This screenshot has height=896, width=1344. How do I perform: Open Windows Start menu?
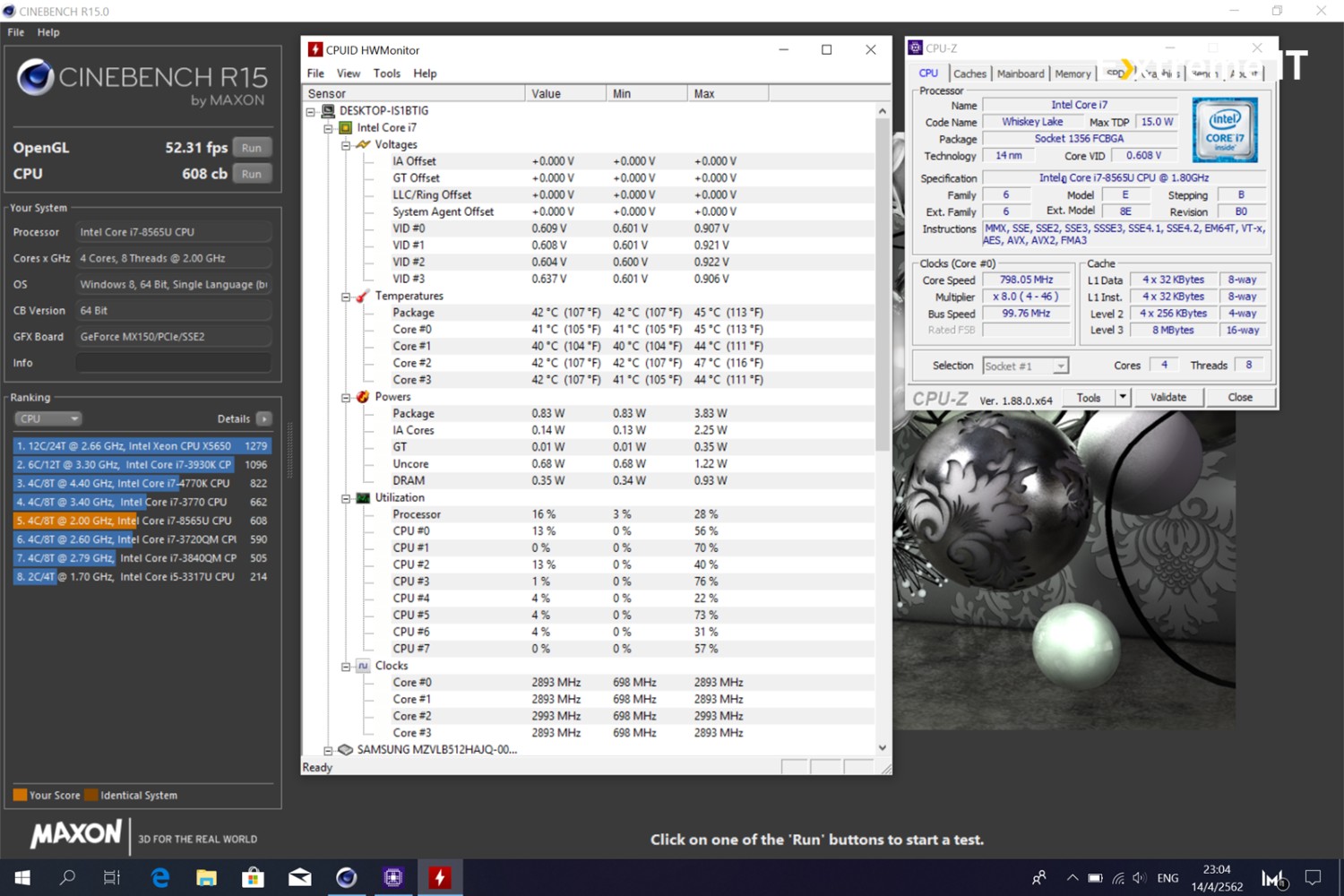coord(22,877)
